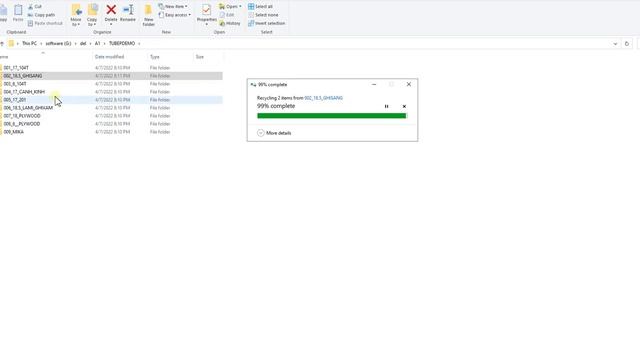Sort by the Date modified column header
Screen dimensions: 640x360
coord(109,57)
